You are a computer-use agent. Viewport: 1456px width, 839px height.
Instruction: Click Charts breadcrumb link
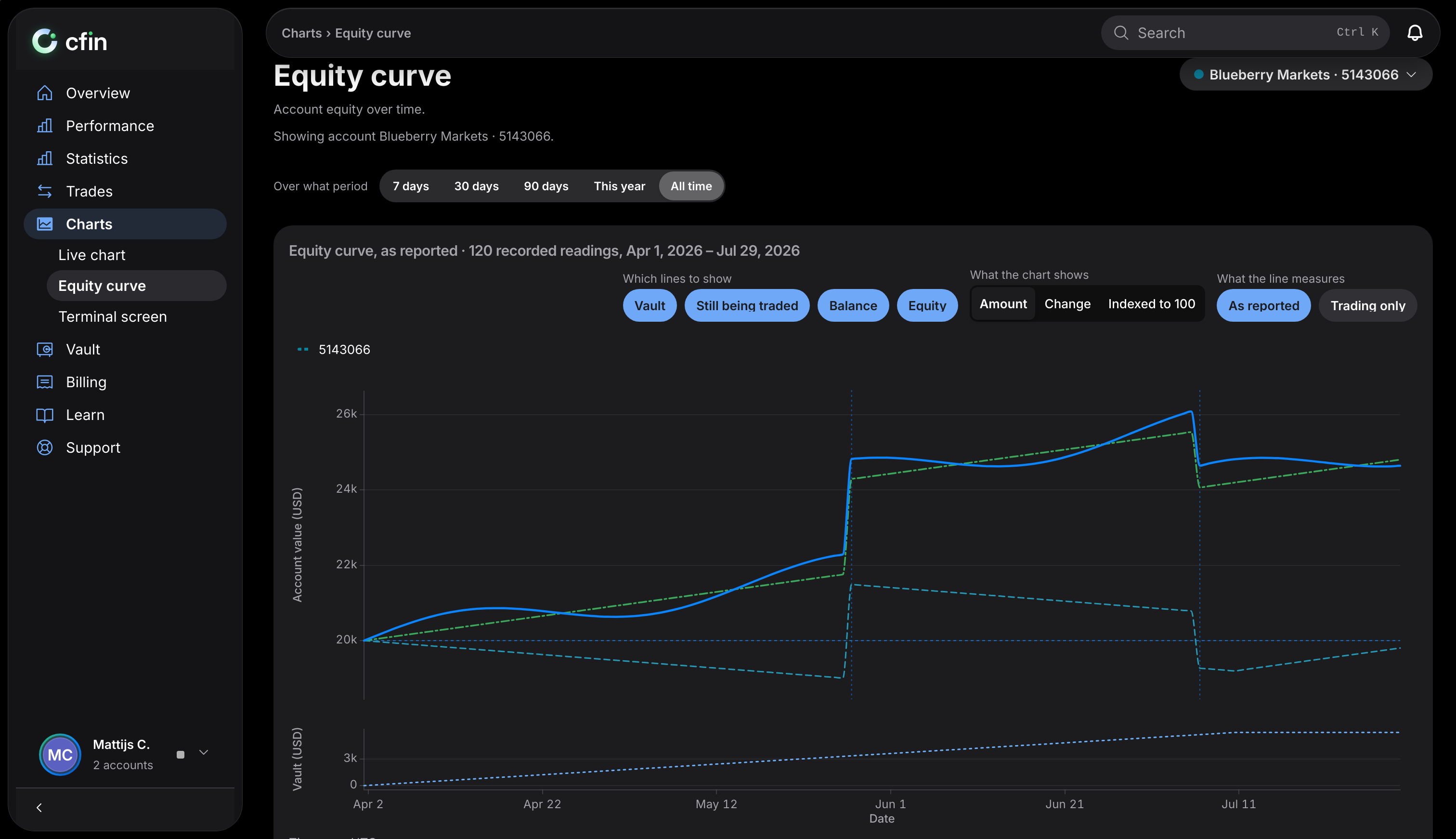(x=302, y=33)
